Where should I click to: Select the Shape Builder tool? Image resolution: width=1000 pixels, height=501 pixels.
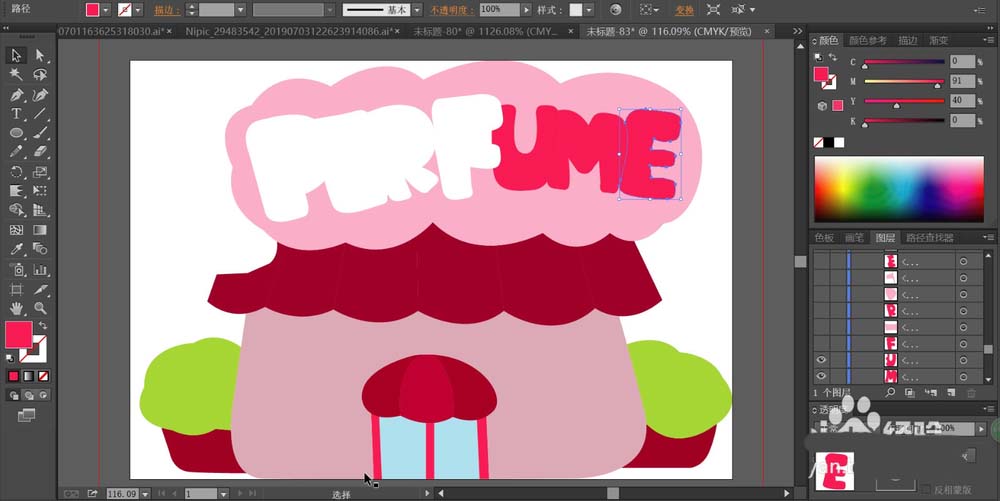click(16, 210)
